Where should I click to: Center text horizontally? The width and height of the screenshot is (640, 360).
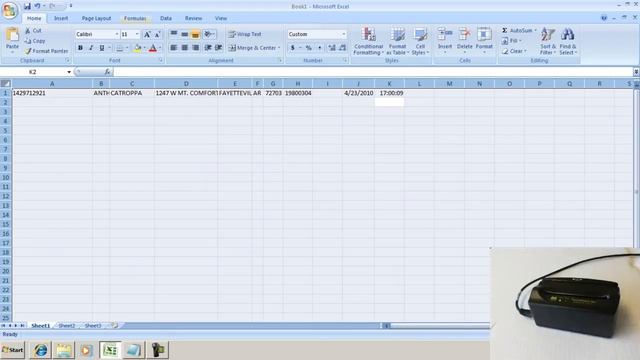pyautogui.click(x=184, y=48)
